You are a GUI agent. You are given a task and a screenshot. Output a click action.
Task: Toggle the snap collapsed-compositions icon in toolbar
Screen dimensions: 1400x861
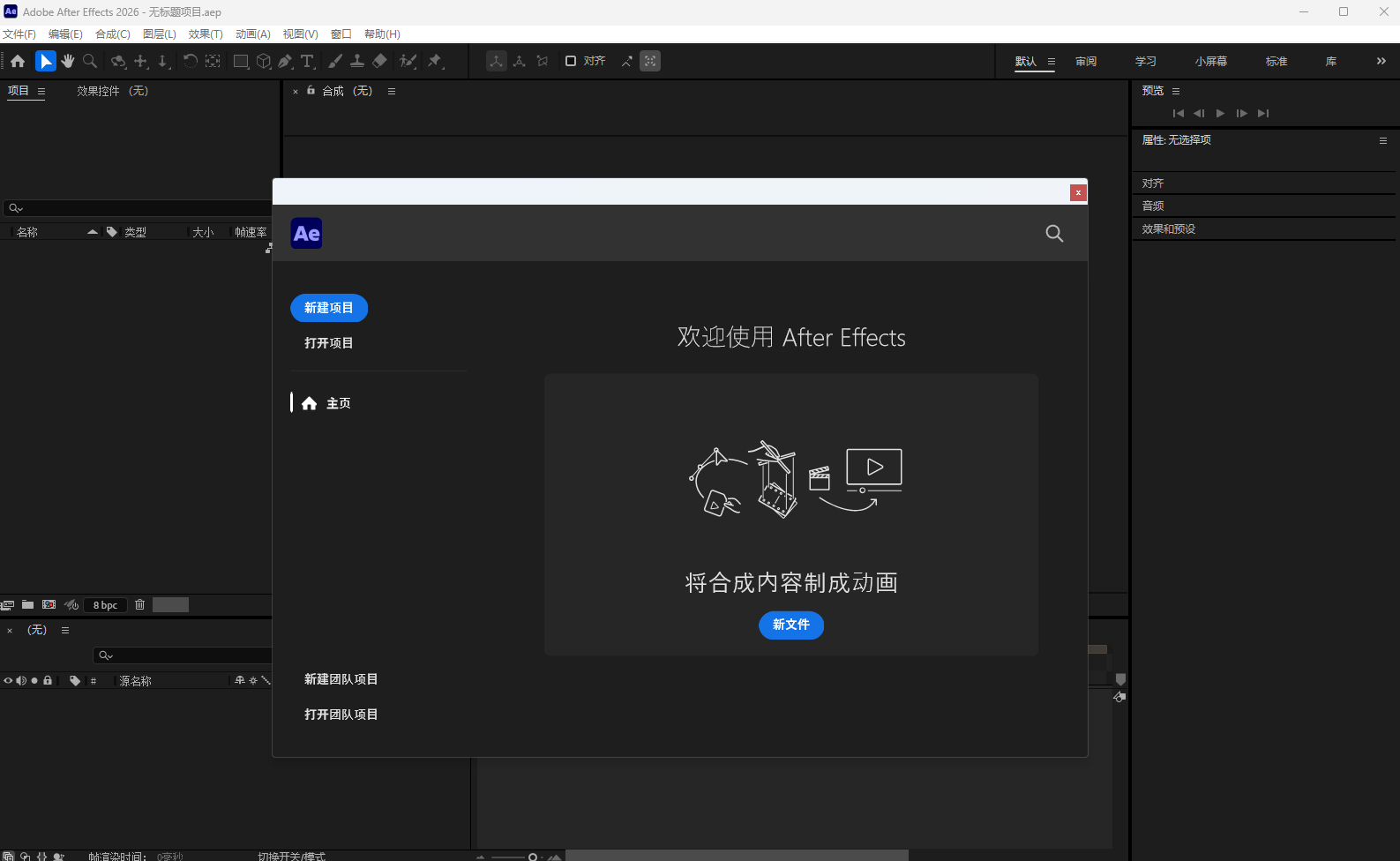[650, 61]
